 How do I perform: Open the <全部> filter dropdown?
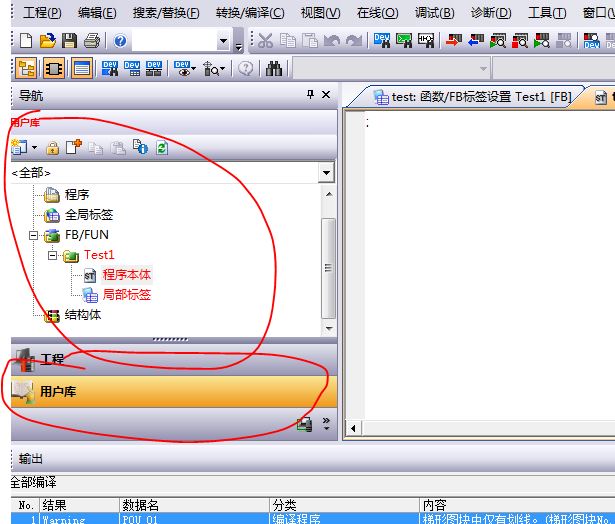click(x=326, y=173)
